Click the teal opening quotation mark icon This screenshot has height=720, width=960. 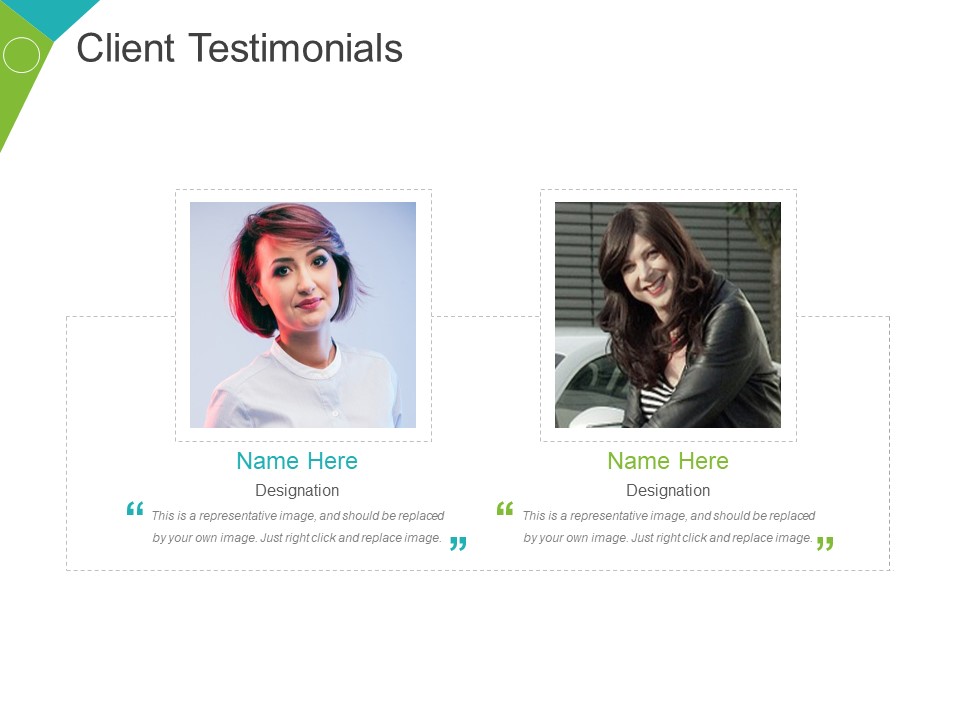pos(135,508)
